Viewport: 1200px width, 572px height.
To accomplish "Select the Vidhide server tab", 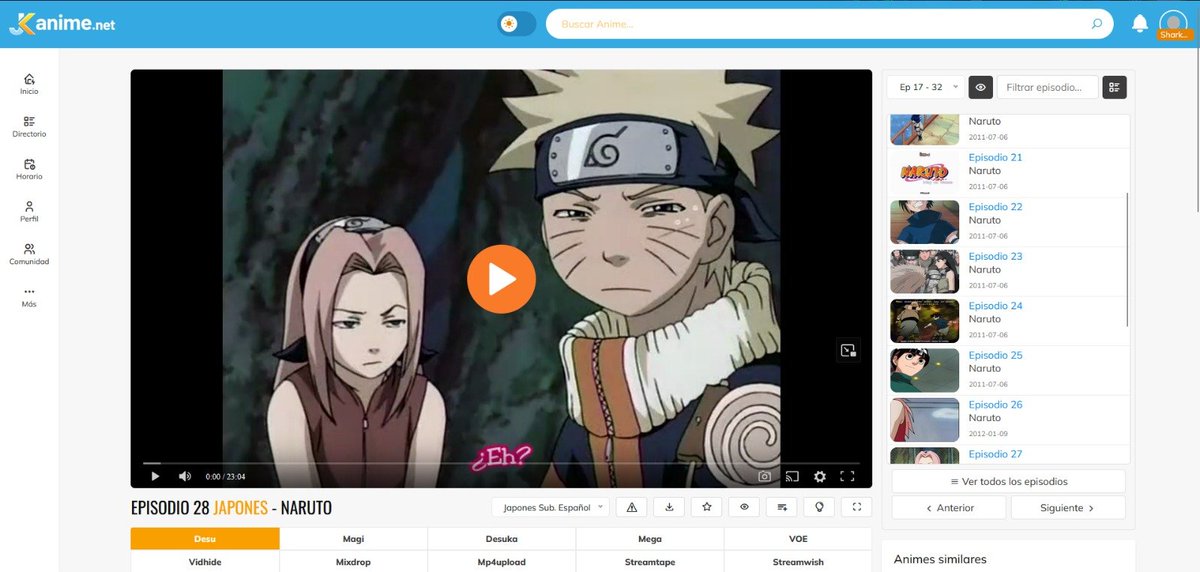I will click(205, 562).
